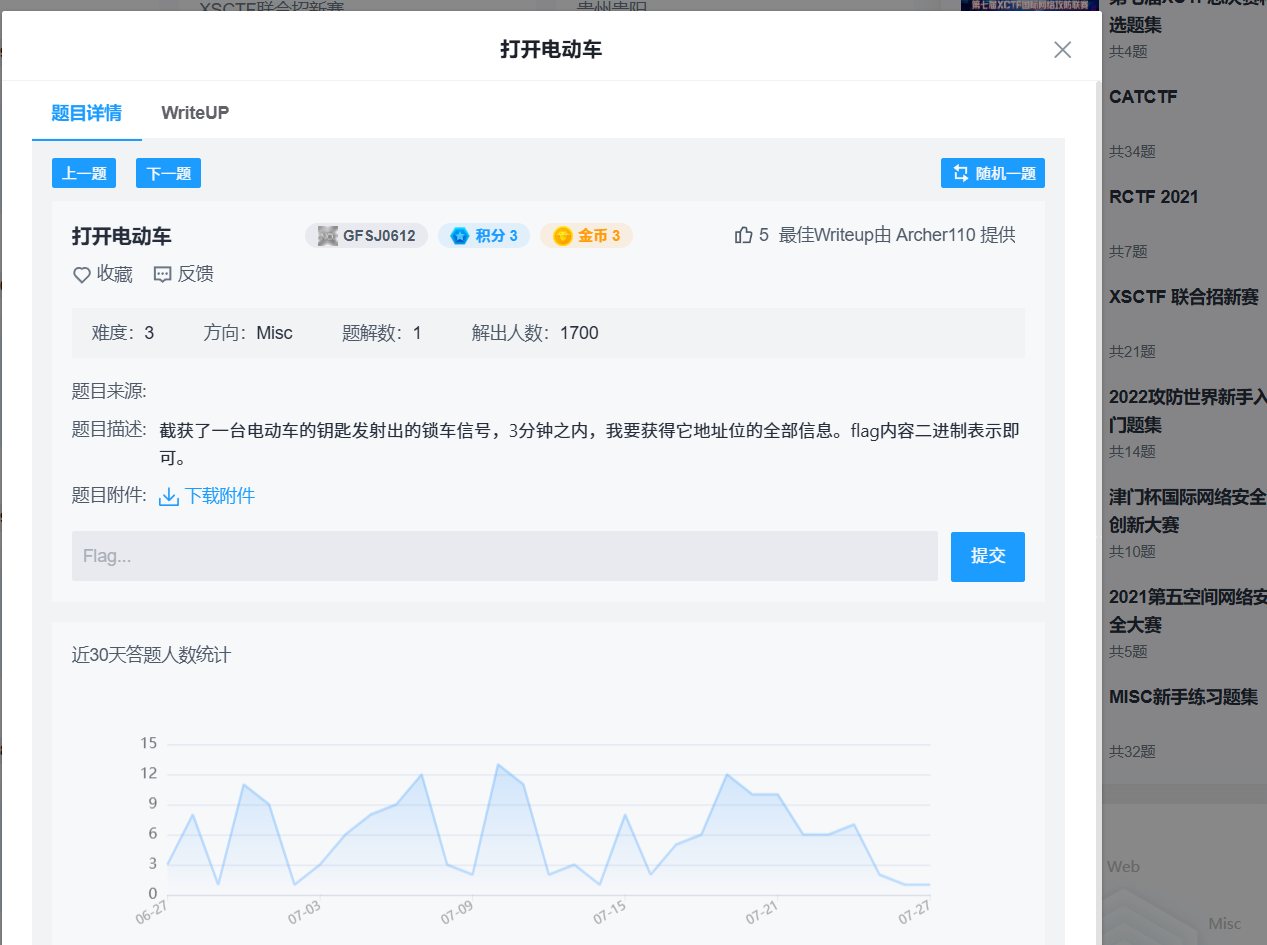This screenshot has height=945, width=1267.
Task: Open feedback via the 反馈 comment icon
Action: (162, 274)
